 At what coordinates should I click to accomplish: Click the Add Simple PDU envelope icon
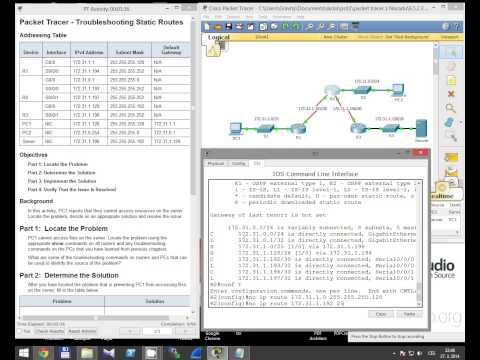(x=451, y=157)
